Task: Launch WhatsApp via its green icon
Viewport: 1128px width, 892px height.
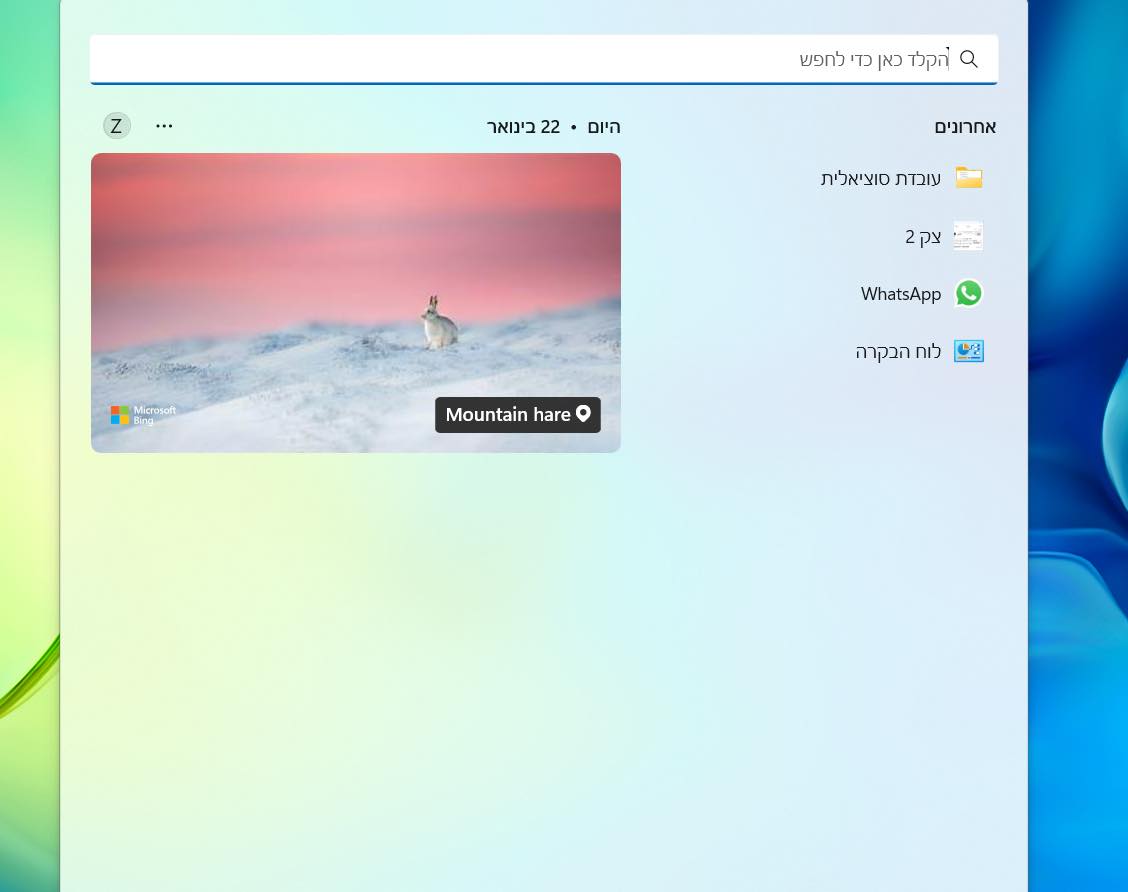Action: pos(968,293)
